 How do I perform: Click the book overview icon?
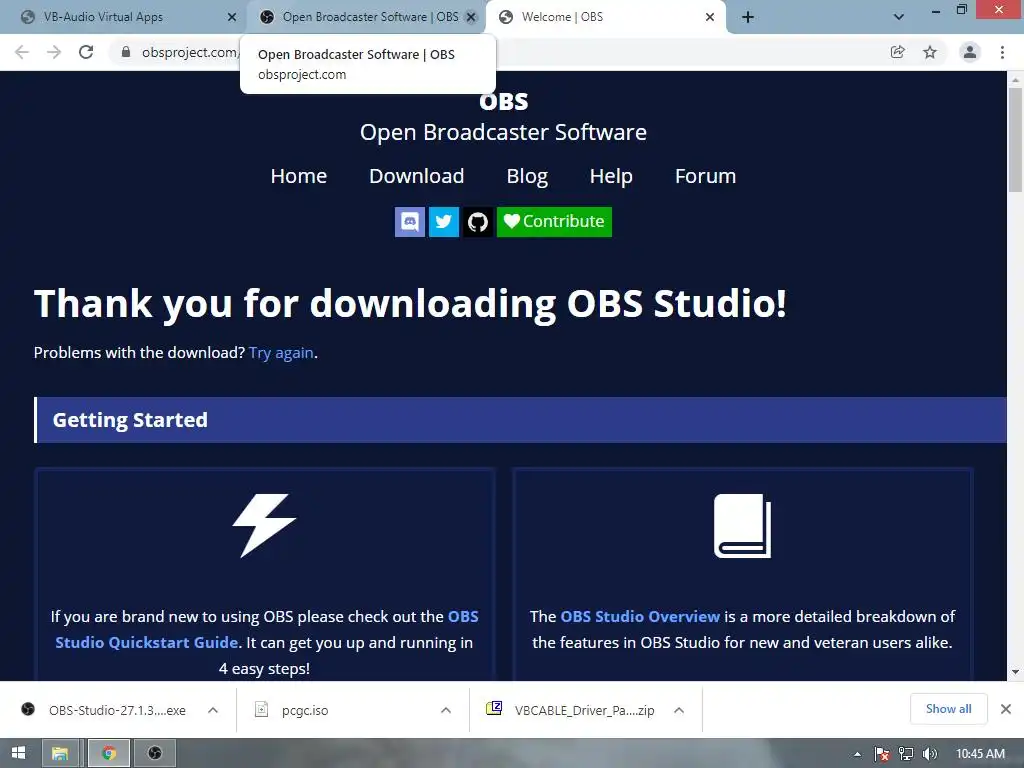point(743,526)
